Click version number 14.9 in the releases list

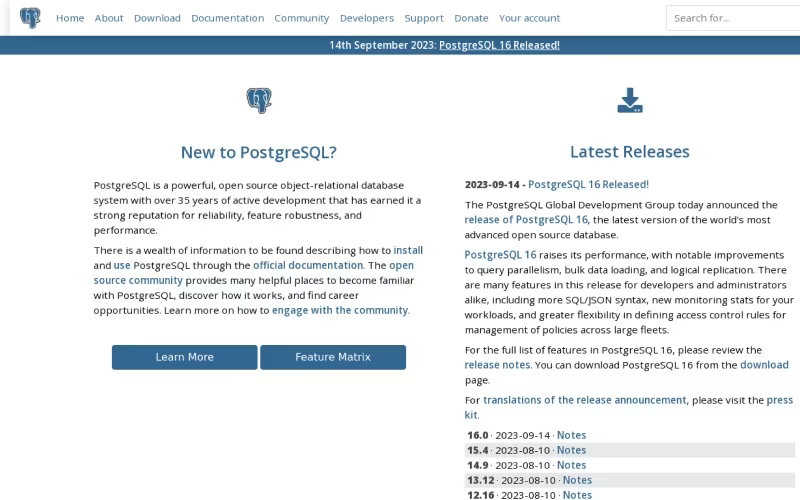(x=478, y=465)
